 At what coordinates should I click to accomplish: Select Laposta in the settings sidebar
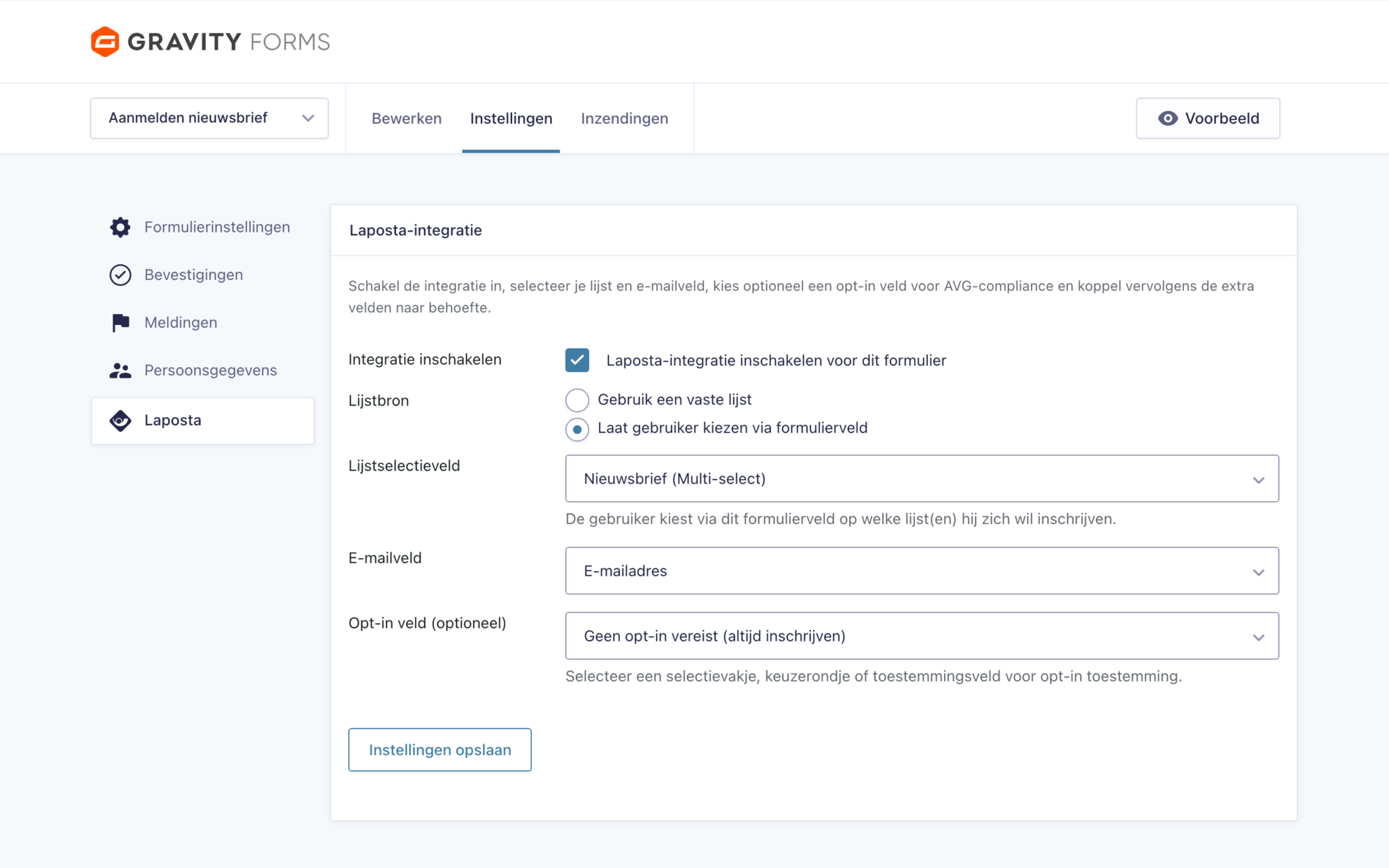click(203, 420)
